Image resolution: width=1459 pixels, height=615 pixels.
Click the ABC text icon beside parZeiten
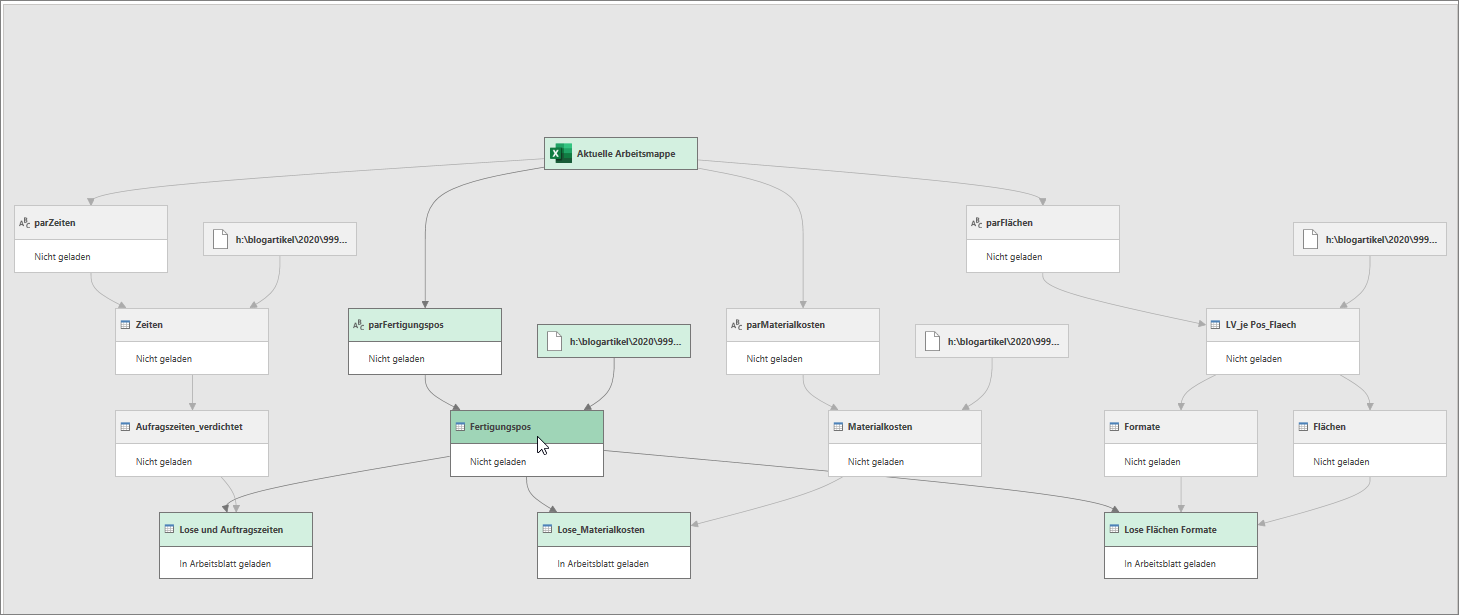pyautogui.click(x=25, y=223)
